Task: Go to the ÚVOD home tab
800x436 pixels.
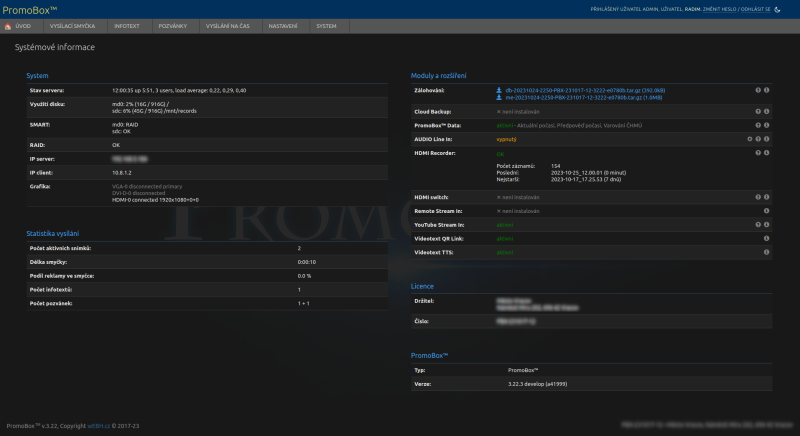Action: (x=18, y=26)
